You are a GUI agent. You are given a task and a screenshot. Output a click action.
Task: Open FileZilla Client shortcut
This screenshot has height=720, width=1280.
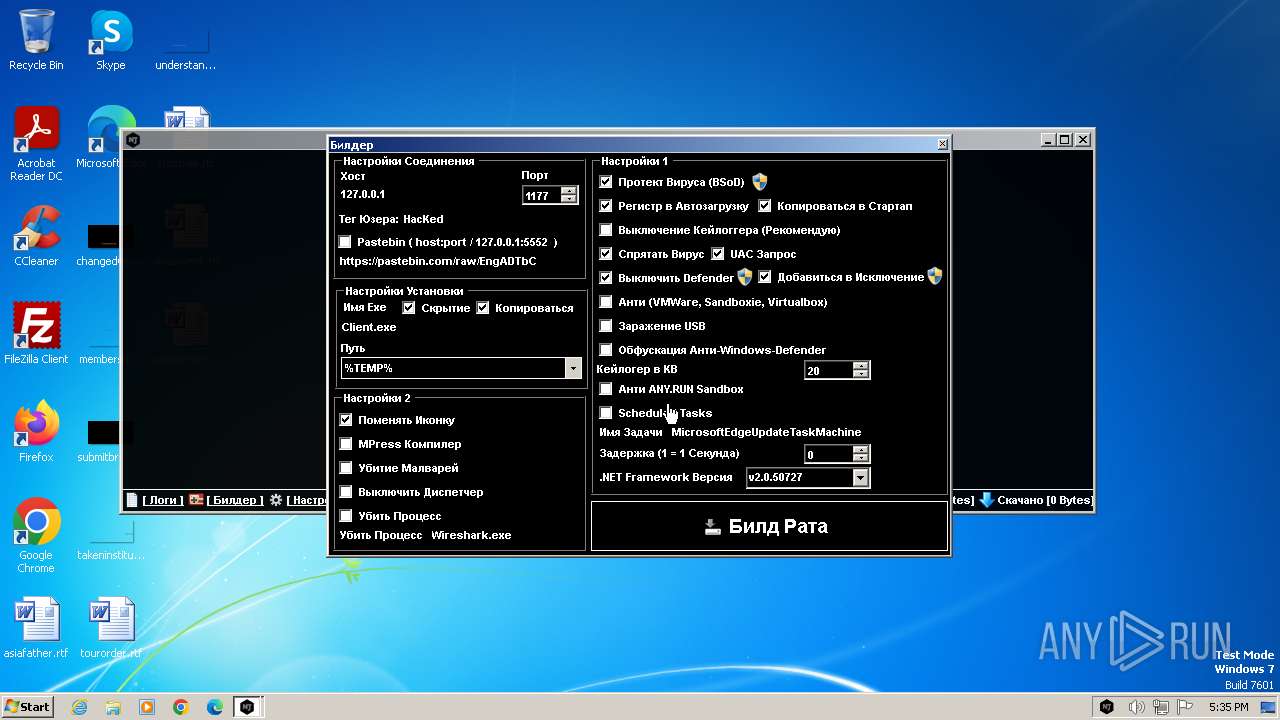[x=36, y=333]
